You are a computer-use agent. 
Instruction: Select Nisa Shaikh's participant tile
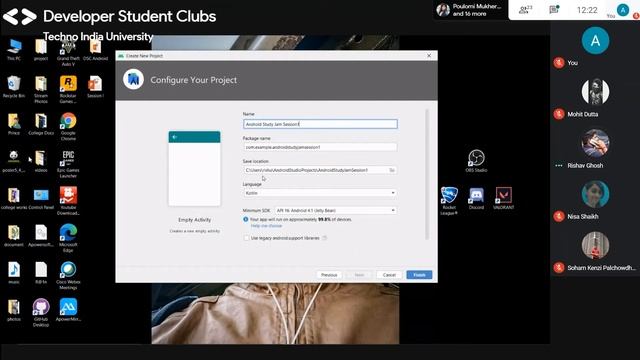(x=595, y=201)
